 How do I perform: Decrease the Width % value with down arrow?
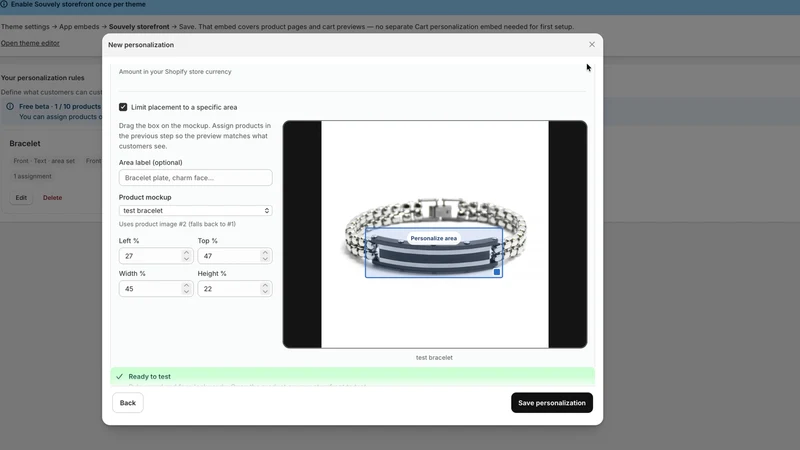[186, 292]
